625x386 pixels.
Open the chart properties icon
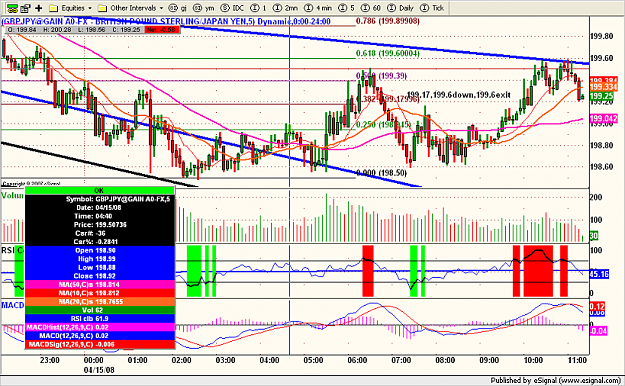coord(26,8)
